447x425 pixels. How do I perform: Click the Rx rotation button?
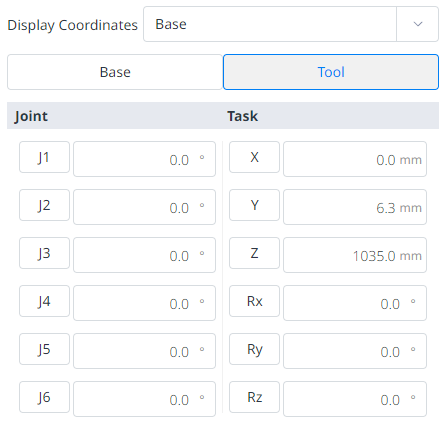point(254,301)
